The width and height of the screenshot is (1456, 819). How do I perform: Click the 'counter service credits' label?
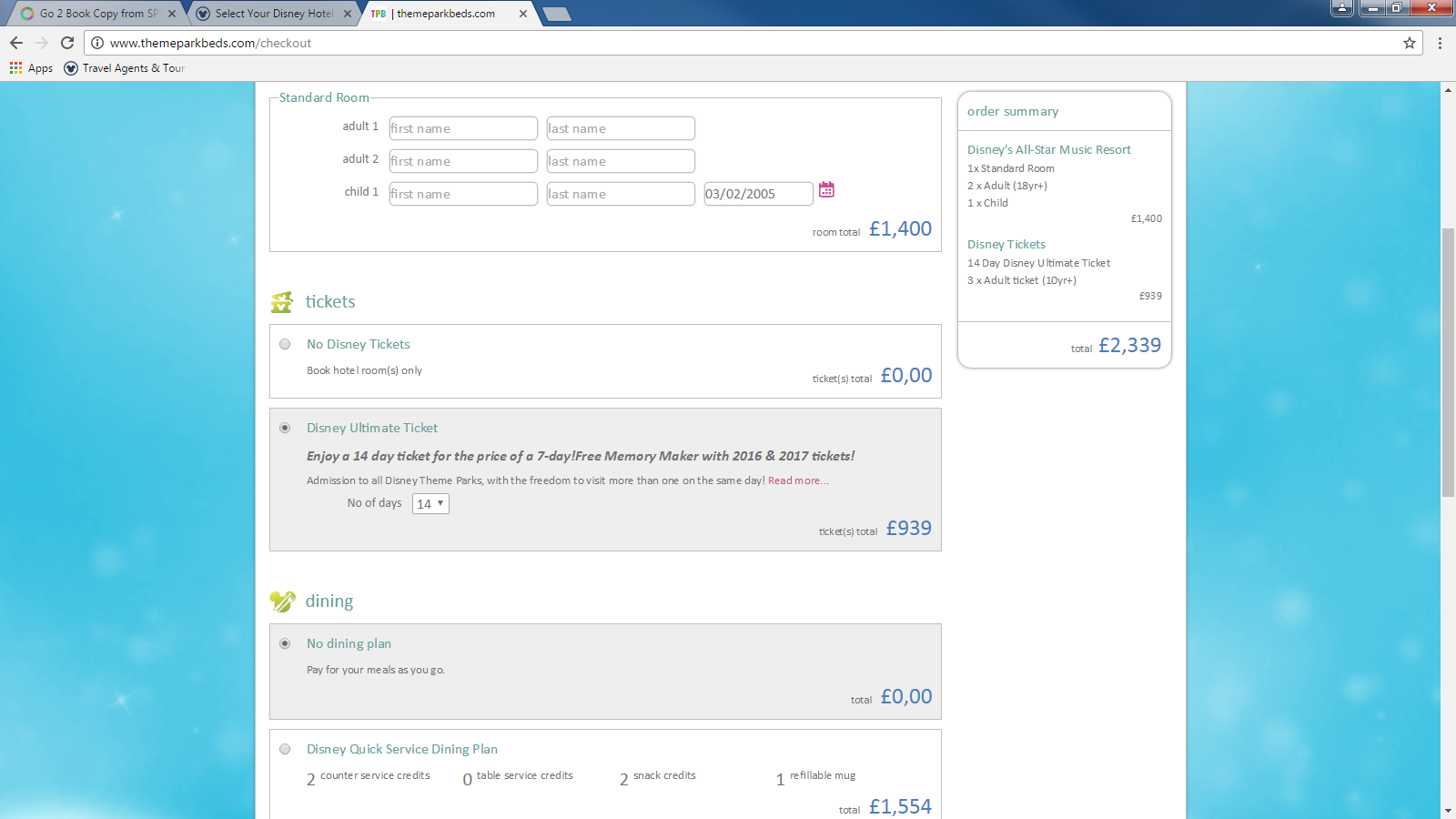(375, 775)
